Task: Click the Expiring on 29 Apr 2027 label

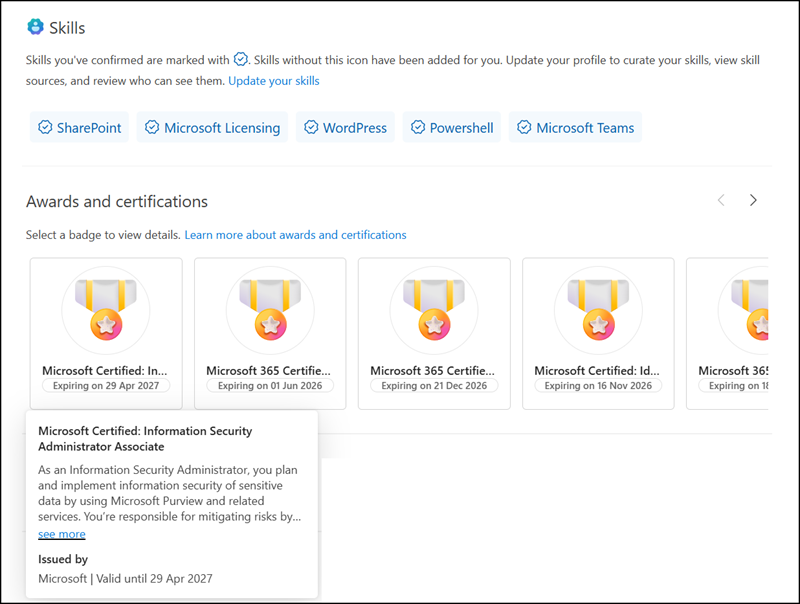Action: point(106,386)
